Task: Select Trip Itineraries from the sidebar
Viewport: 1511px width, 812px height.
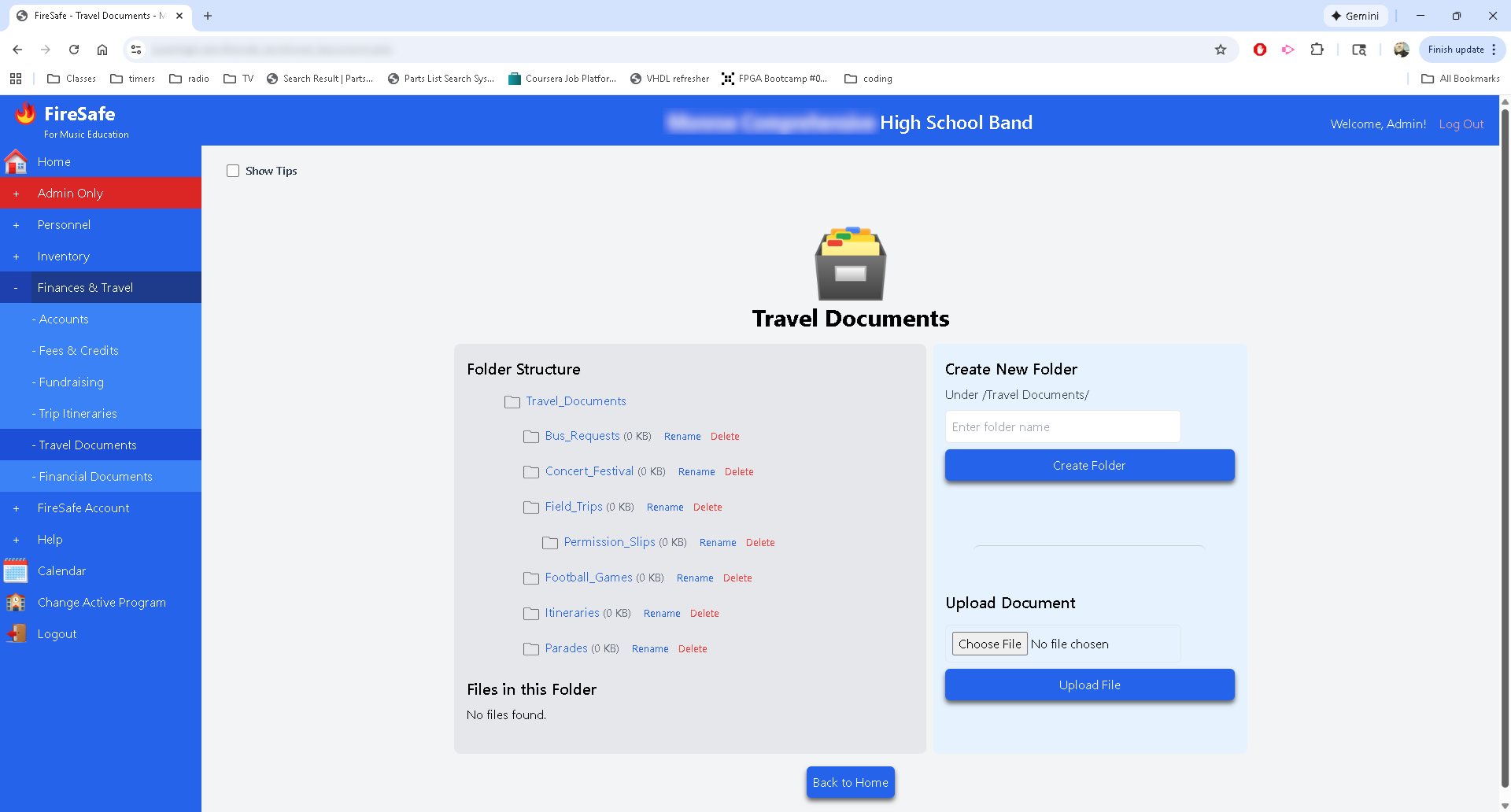Action: tap(76, 413)
